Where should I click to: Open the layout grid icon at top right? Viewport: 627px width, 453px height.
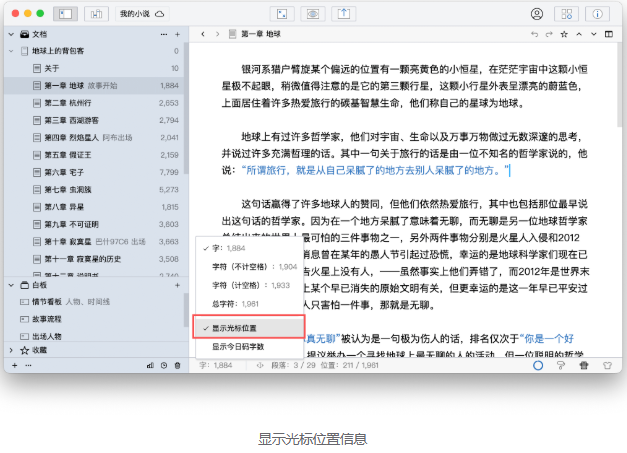567,14
